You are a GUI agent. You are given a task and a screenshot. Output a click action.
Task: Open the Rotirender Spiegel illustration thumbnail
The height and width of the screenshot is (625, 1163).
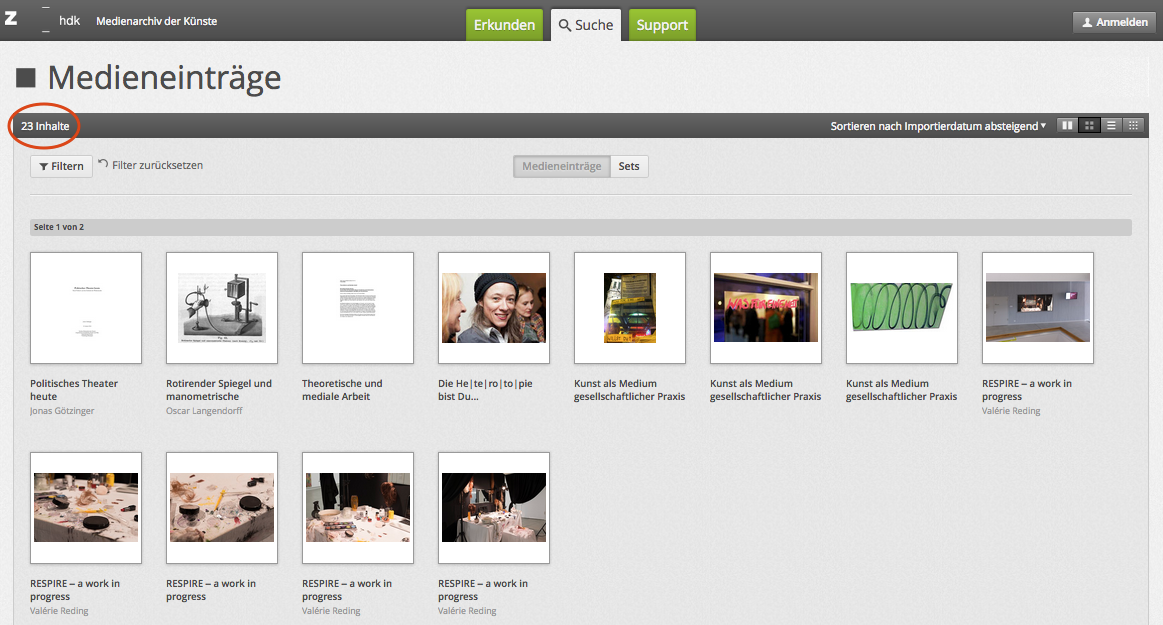click(x=222, y=308)
